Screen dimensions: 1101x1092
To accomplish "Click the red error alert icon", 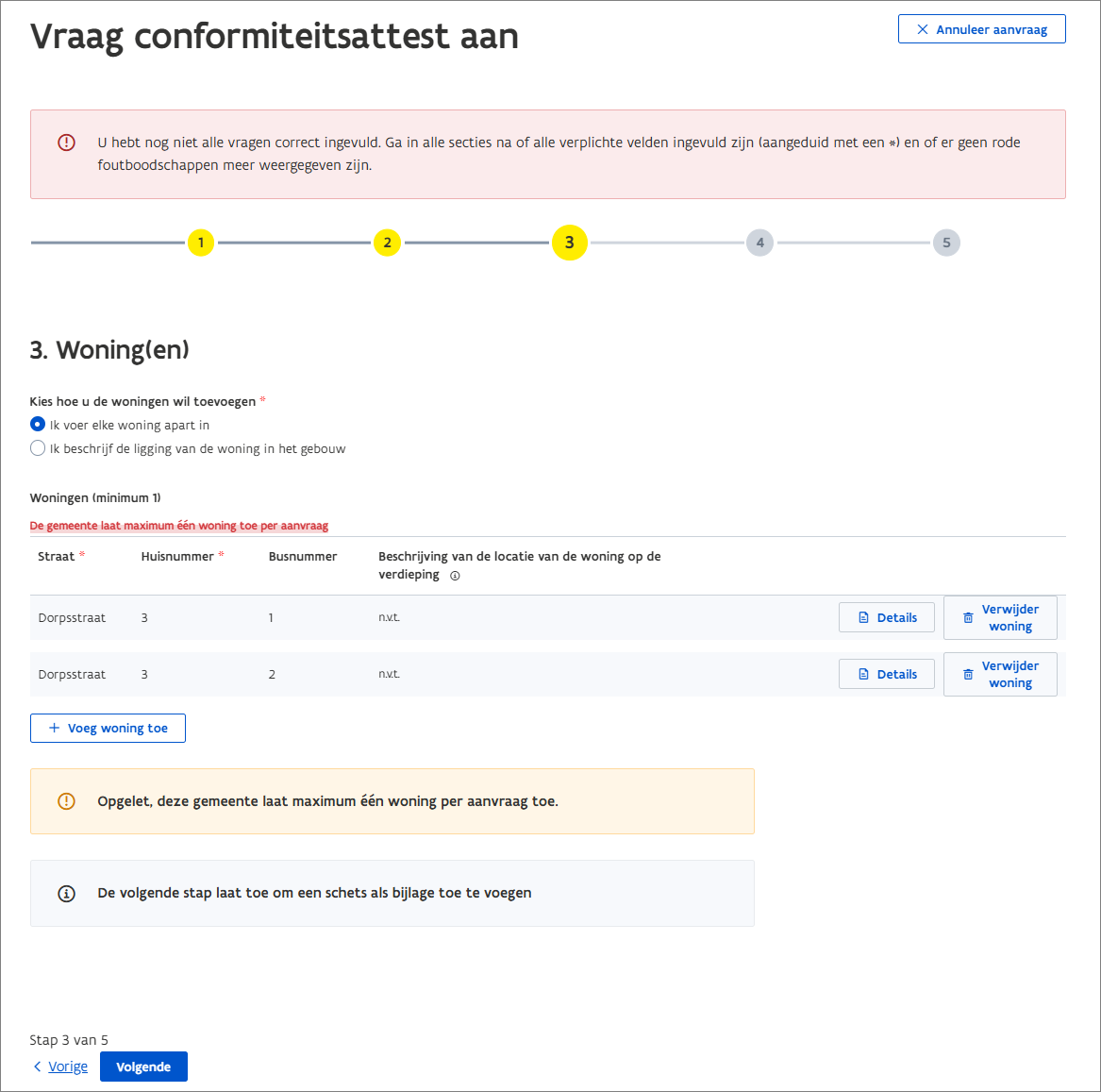I will point(66,143).
